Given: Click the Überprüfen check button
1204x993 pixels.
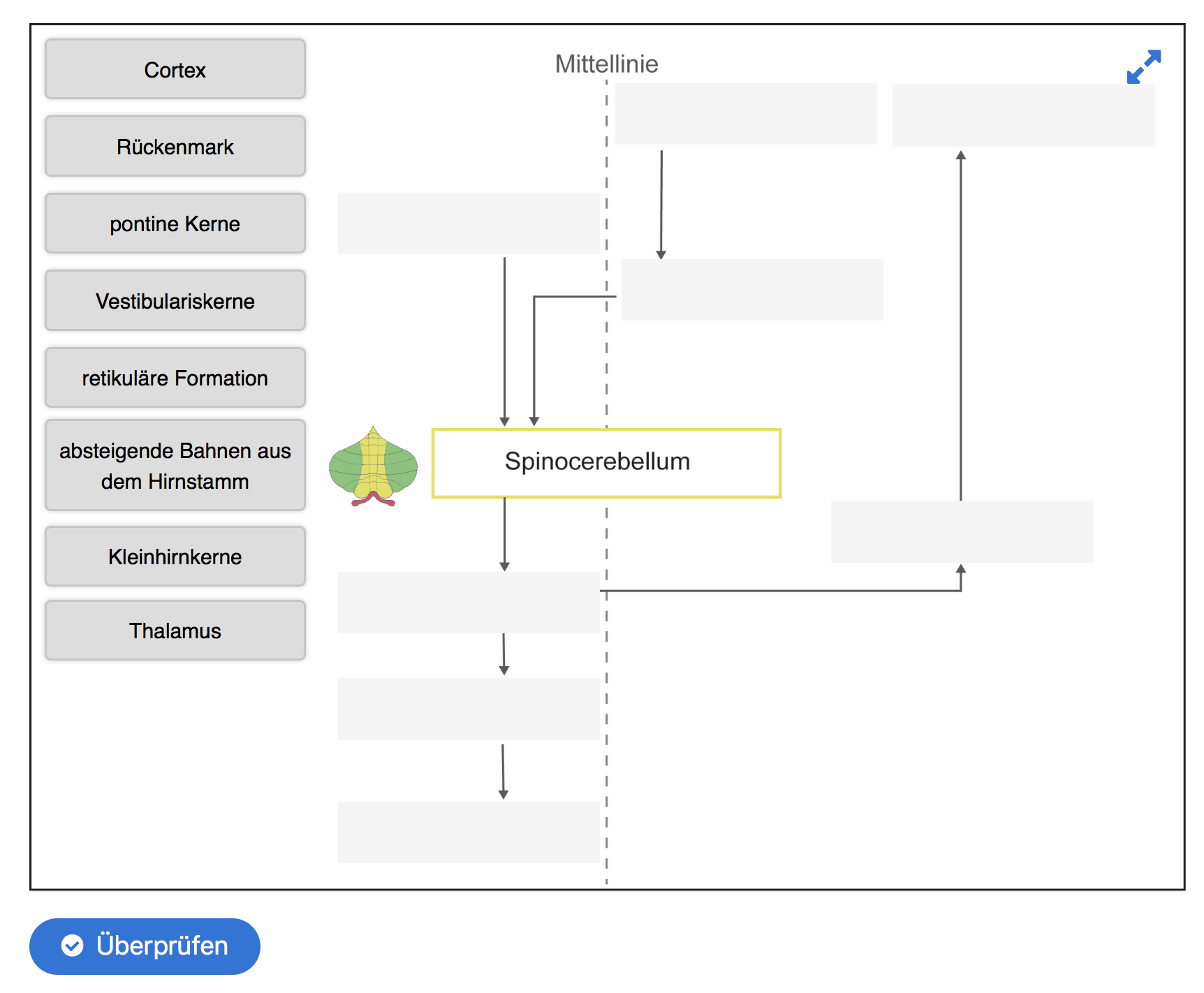Looking at the screenshot, I should pyautogui.click(x=145, y=946).
